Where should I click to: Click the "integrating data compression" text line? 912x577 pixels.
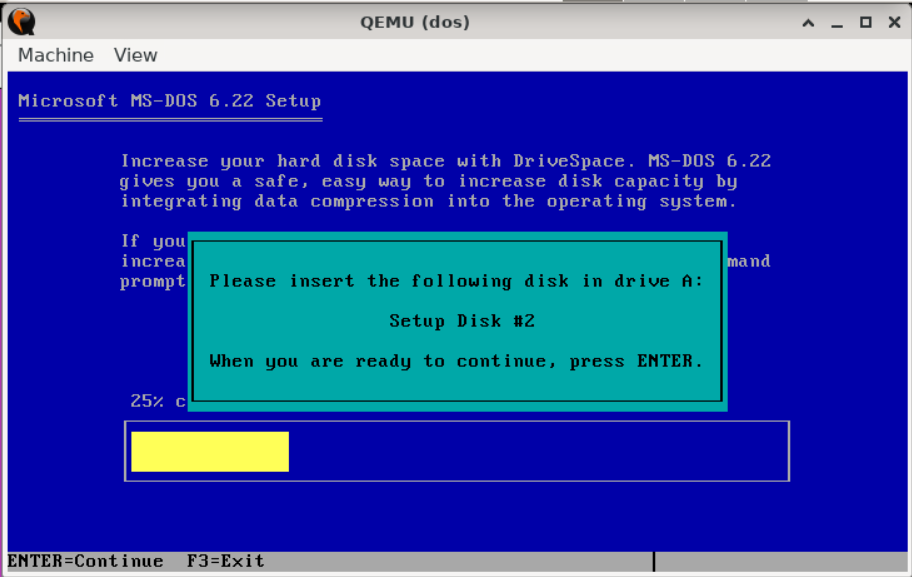click(x=427, y=201)
